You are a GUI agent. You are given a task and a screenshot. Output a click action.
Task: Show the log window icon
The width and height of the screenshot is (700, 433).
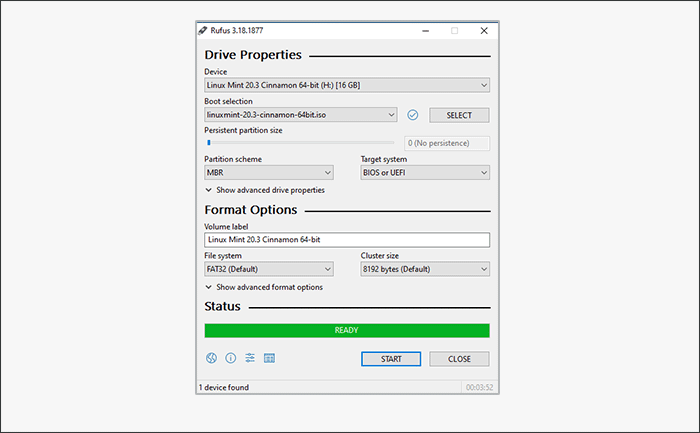(269, 358)
